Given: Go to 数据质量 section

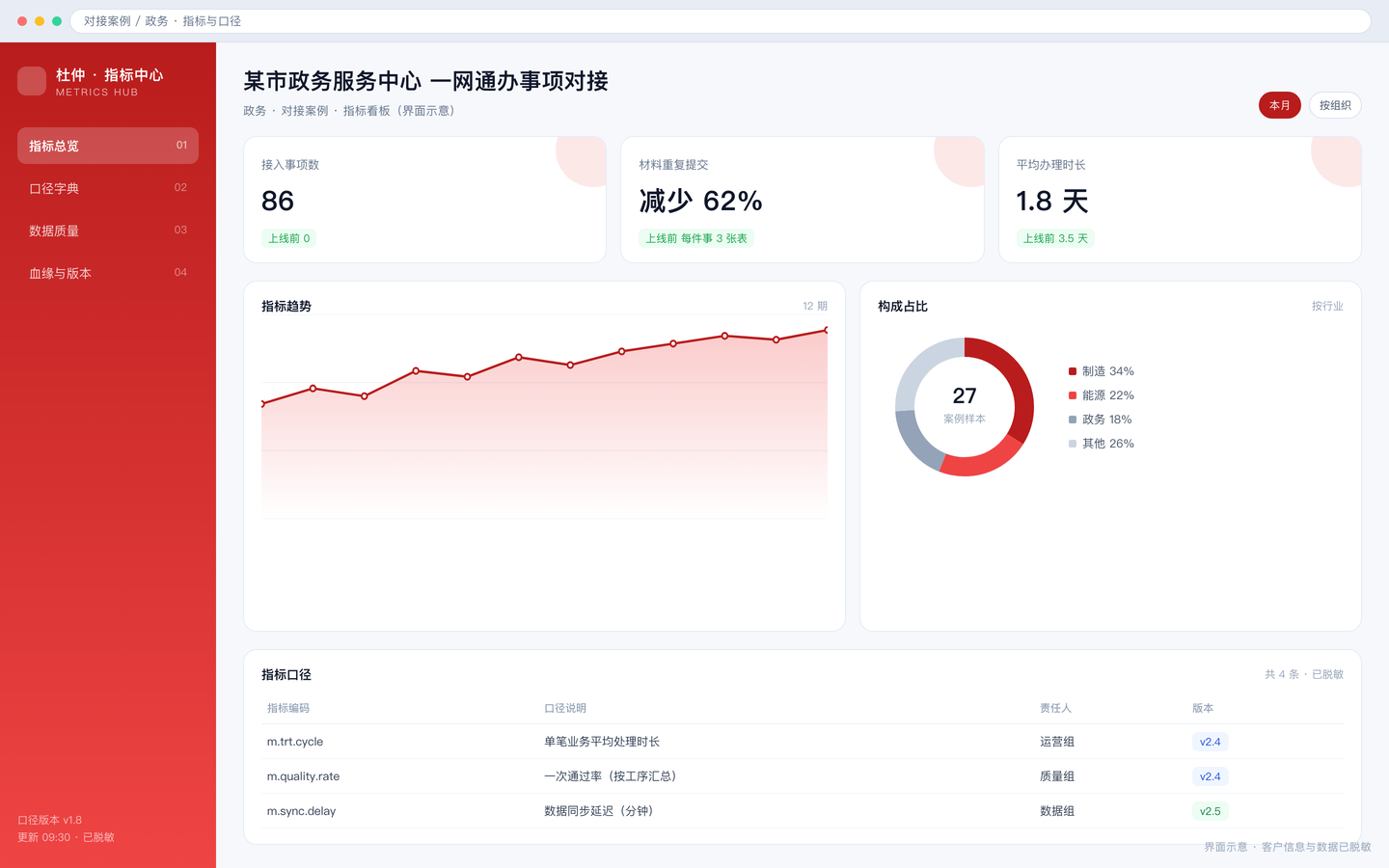Looking at the screenshot, I should coord(108,231).
